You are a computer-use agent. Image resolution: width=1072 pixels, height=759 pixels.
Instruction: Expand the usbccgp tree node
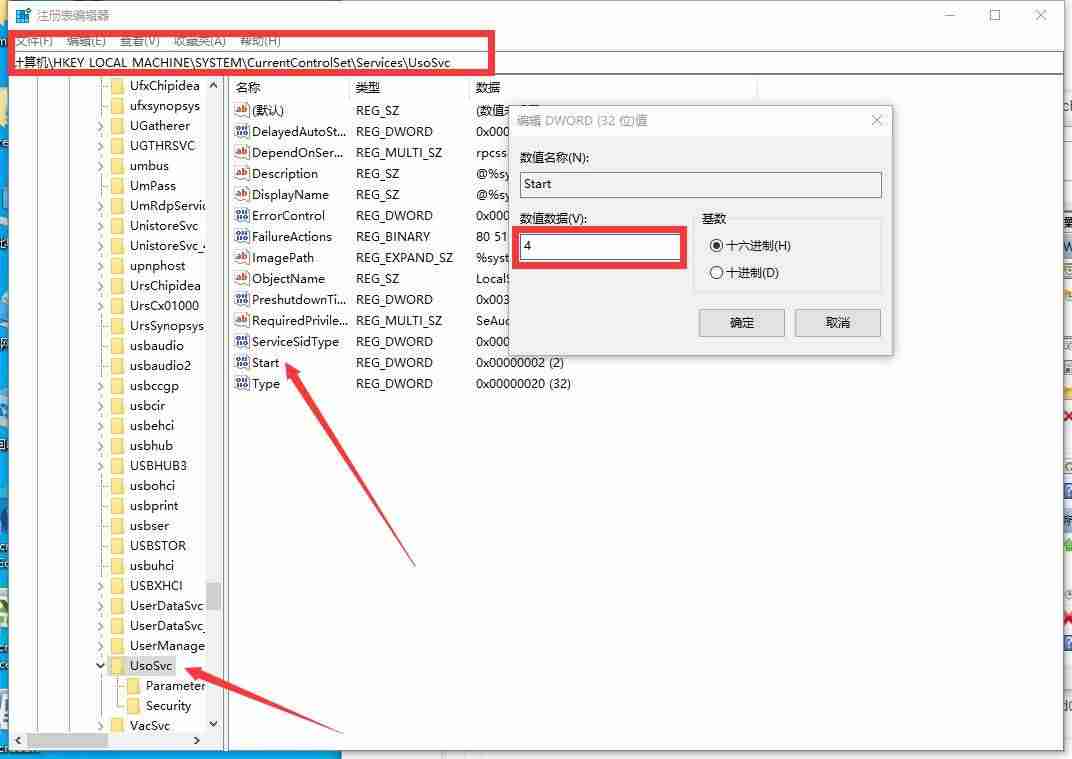(x=100, y=386)
